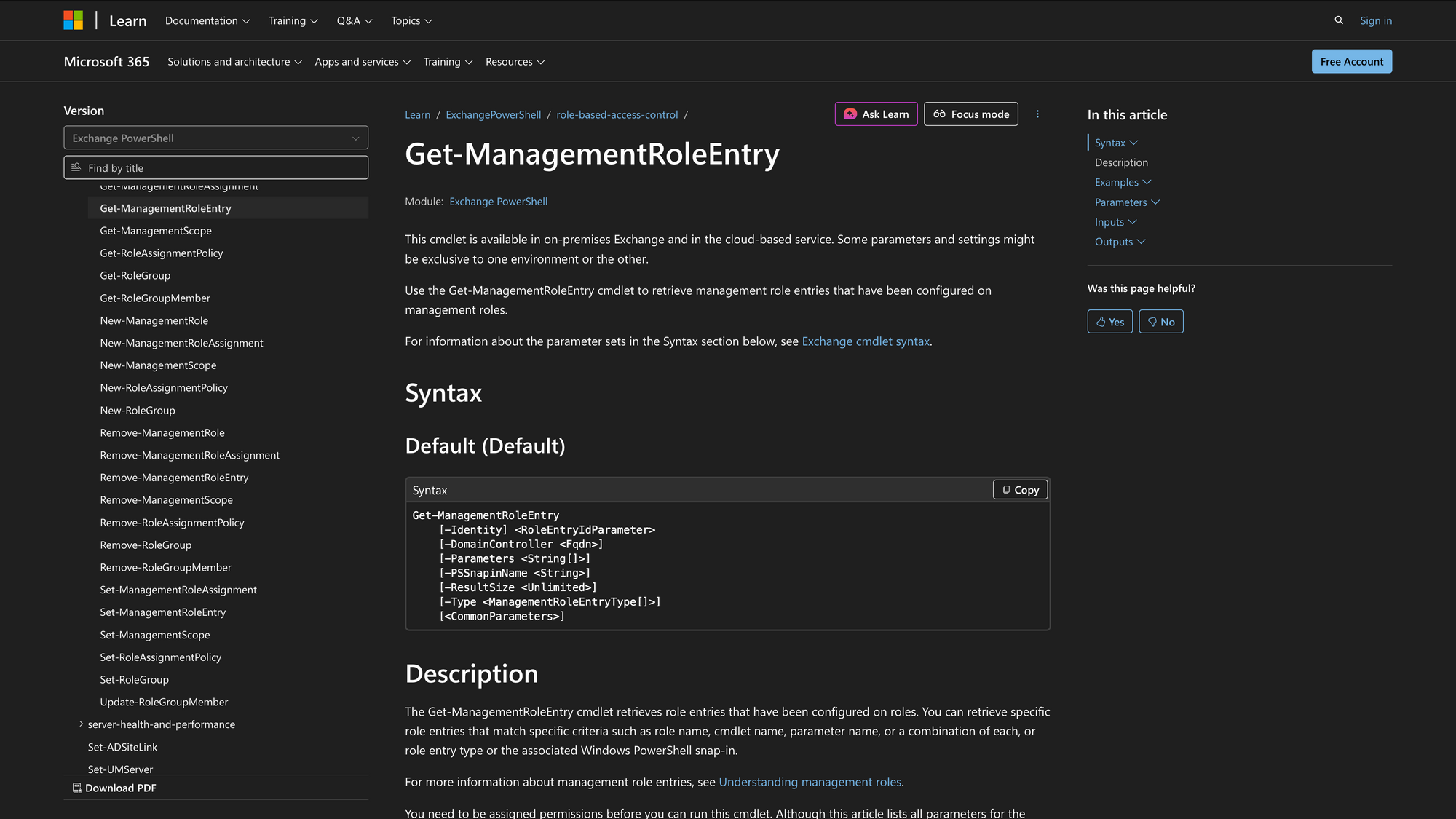This screenshot has height=819, width=1456.
Task: Open the more options ellipsis menu
Action: pyautogui.click(x=1037, y=114)
